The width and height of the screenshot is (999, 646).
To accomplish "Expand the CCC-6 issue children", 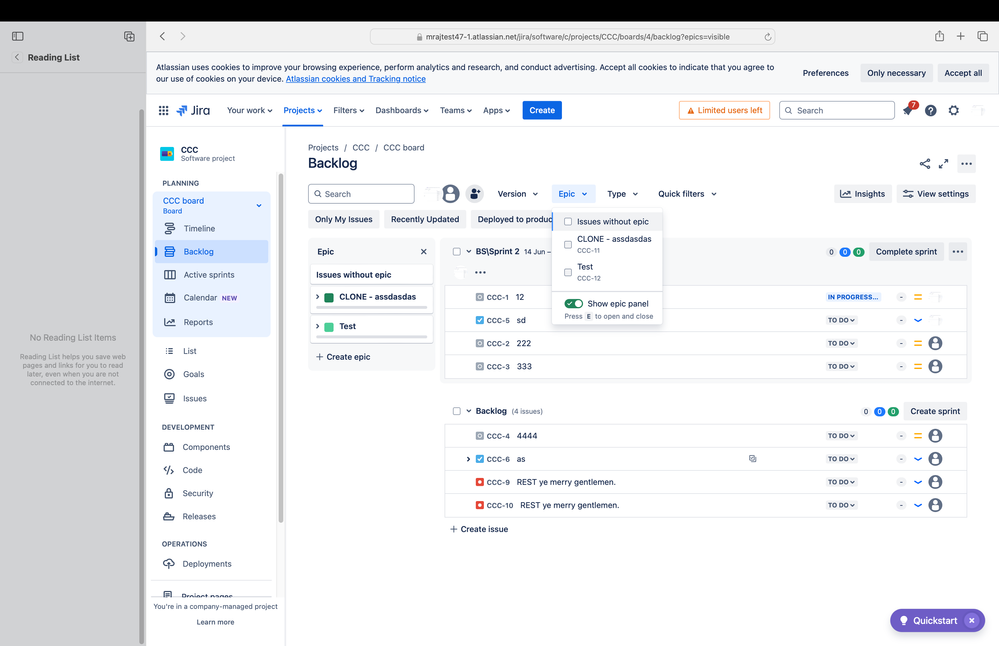I will (468, 459).
